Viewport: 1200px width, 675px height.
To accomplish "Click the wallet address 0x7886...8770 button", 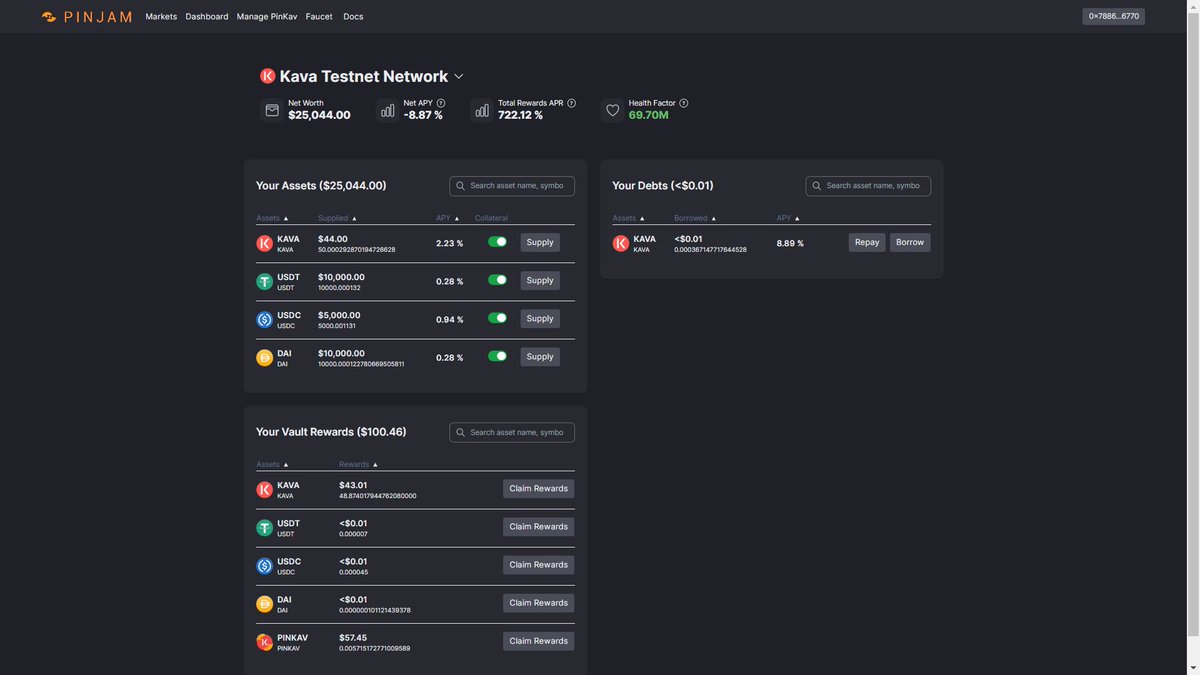I will click(1113, 17).
